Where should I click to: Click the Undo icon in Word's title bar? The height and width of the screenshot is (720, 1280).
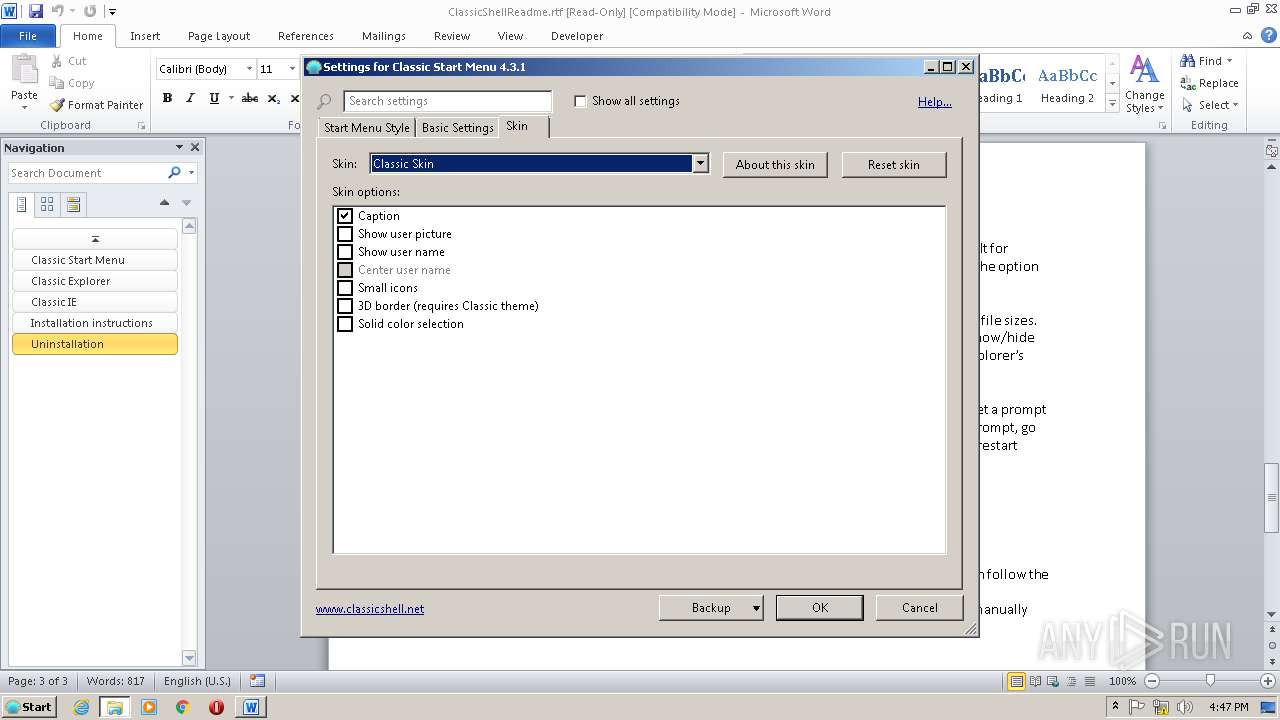coord(58,11)
